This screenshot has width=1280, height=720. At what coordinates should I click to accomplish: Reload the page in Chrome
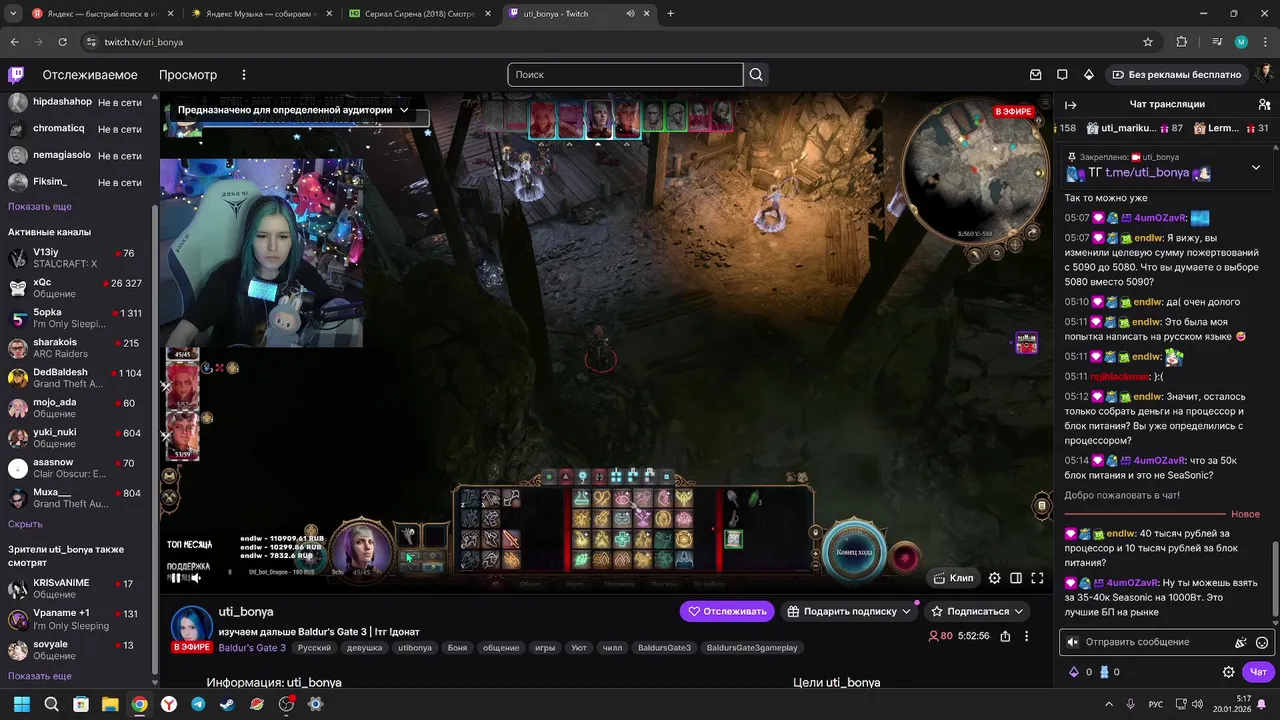point(63,42)
